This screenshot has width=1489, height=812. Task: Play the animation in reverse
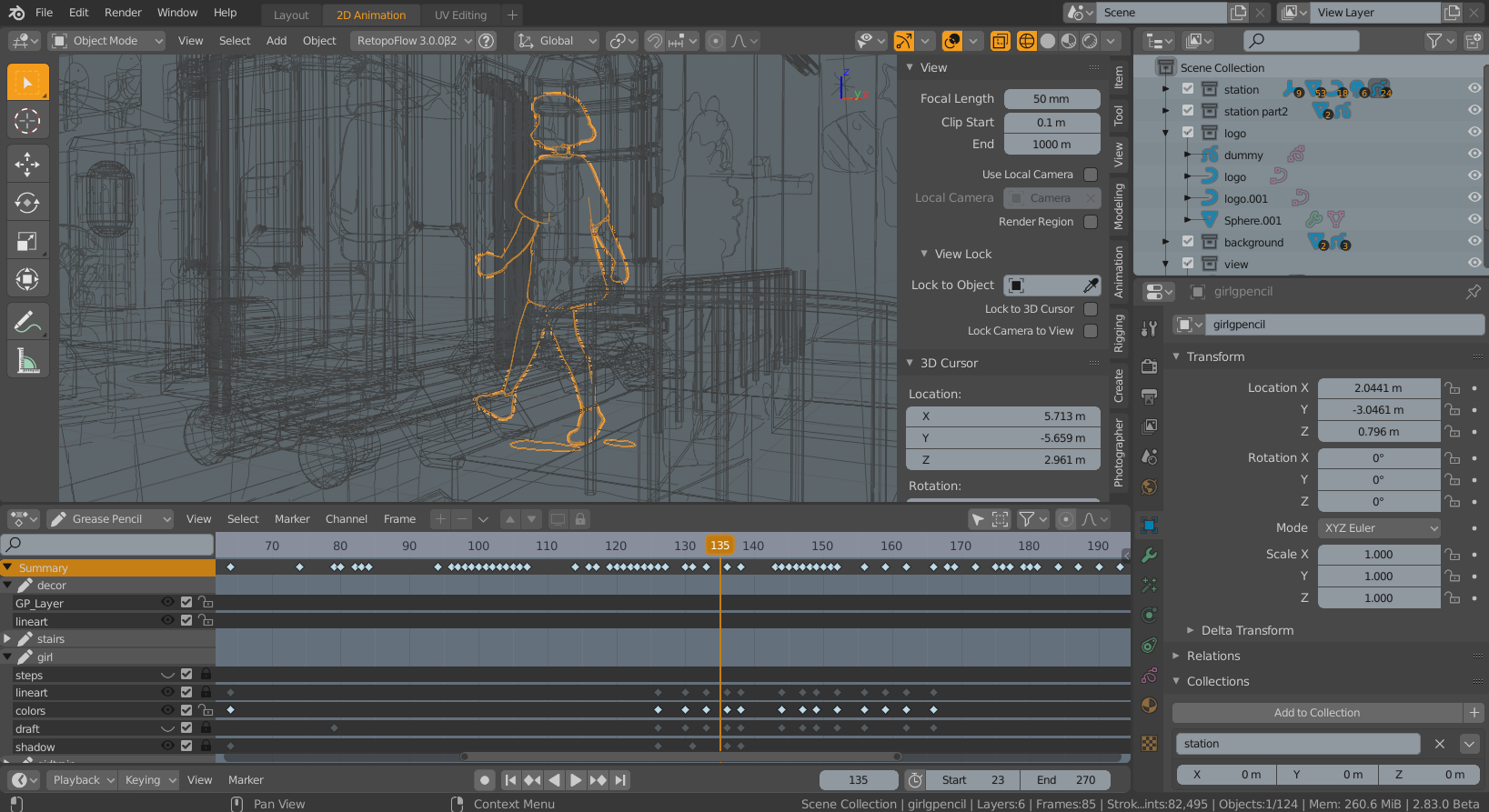click(554, 780)
